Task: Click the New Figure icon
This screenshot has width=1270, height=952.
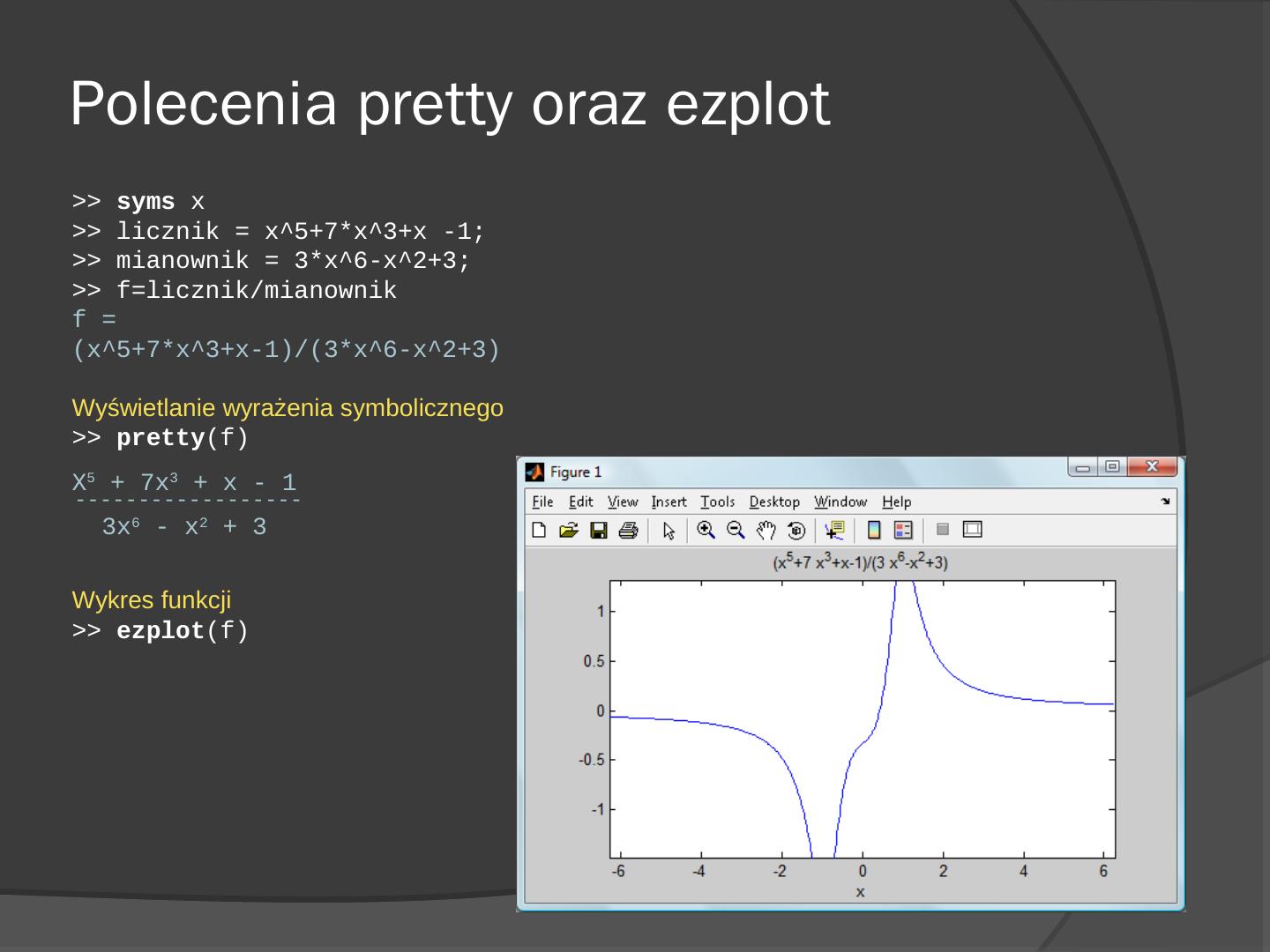Action: point(539,530)
